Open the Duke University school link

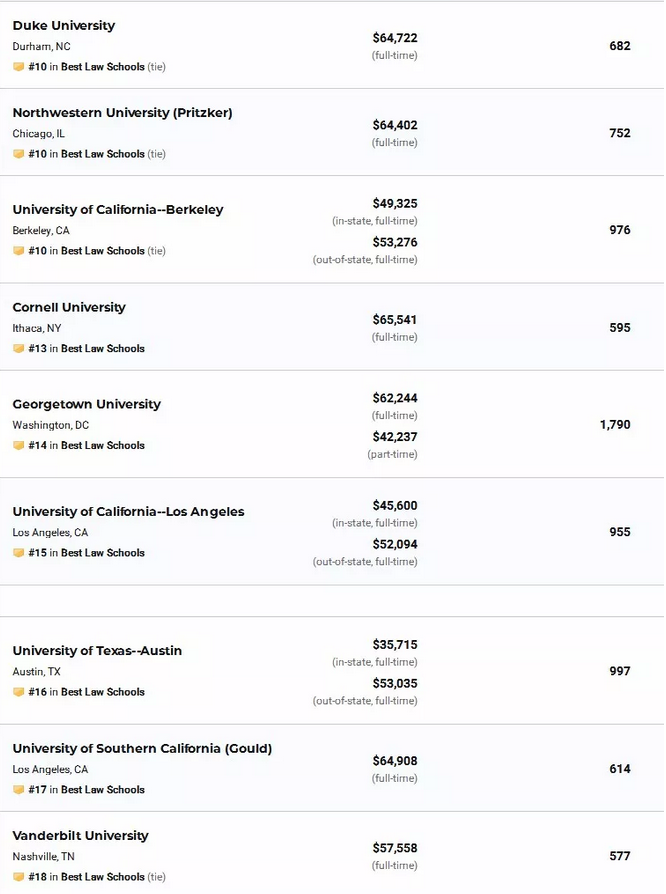[x=64, y=26]
